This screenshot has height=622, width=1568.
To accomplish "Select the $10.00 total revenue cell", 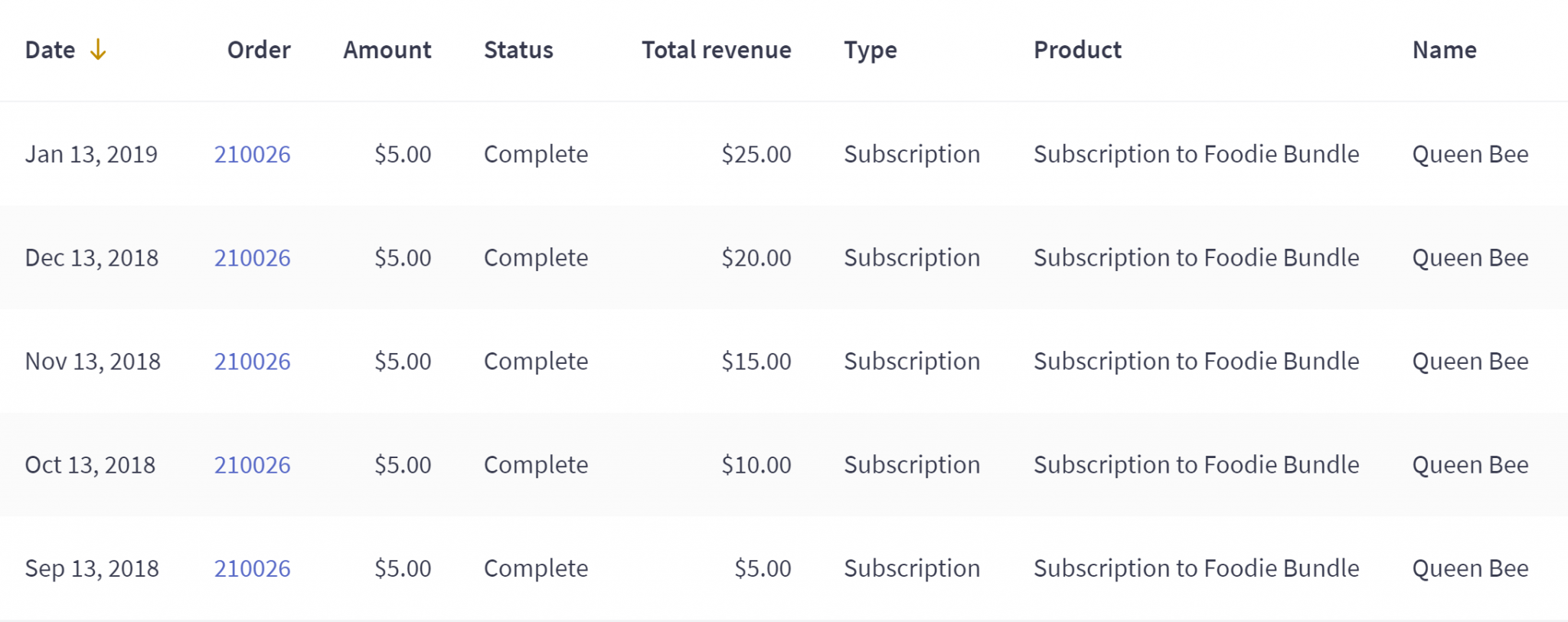I will pyautogui.click(x=756, y=464).
